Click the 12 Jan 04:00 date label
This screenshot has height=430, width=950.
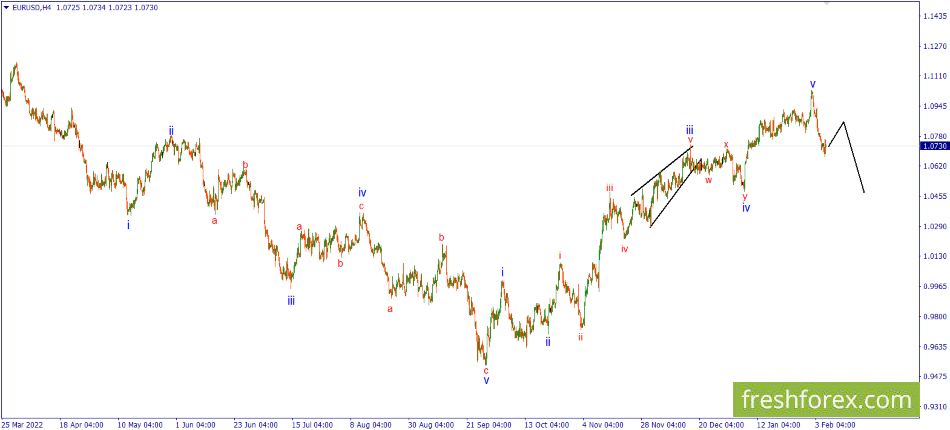tap(777, 425)
